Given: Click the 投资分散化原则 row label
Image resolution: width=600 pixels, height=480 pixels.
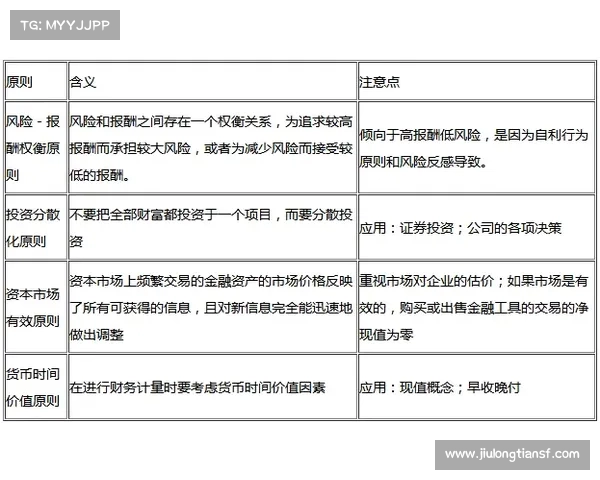Looking at the screenshot, I should coord(33,227).
